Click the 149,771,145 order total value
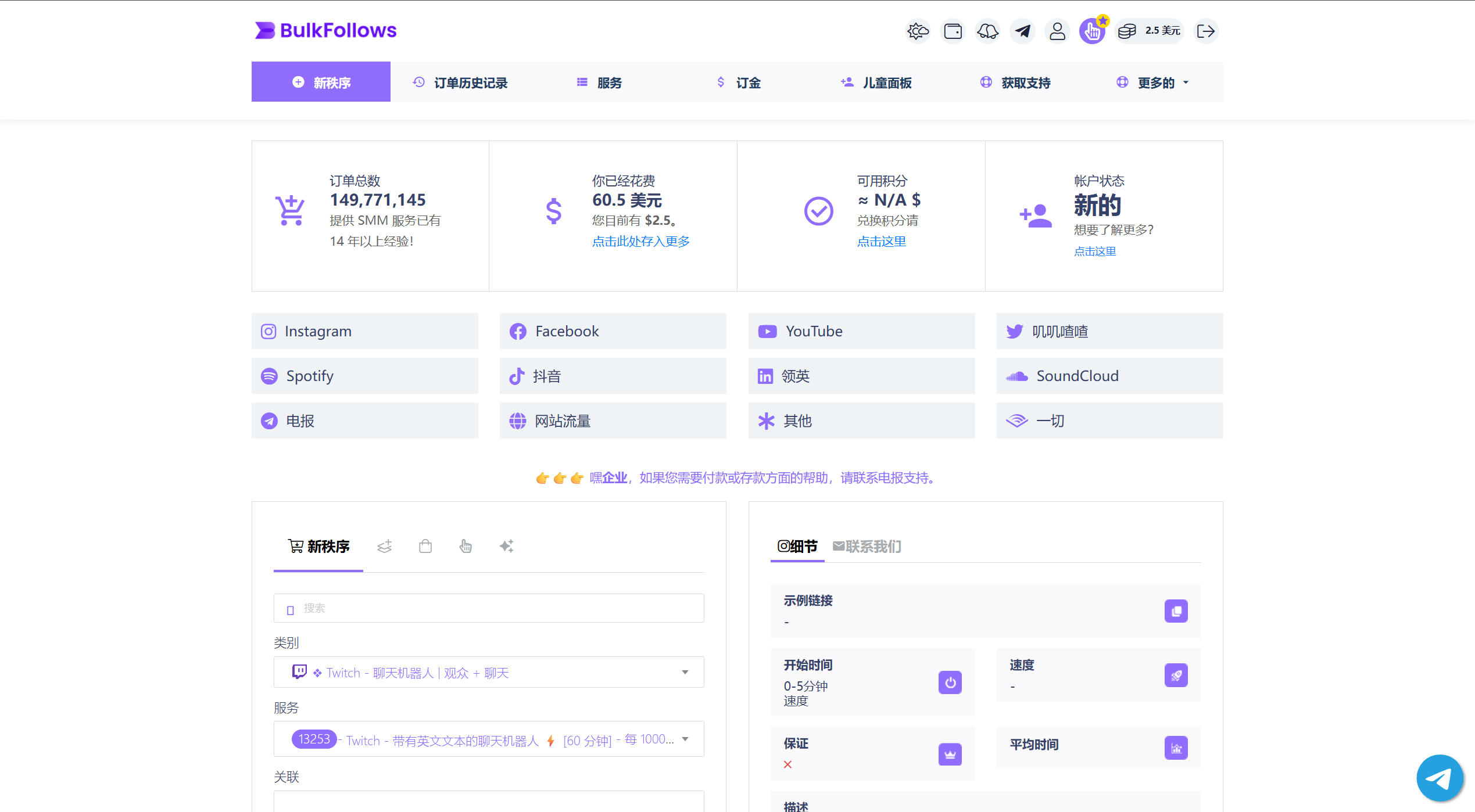 coord(378,200)
